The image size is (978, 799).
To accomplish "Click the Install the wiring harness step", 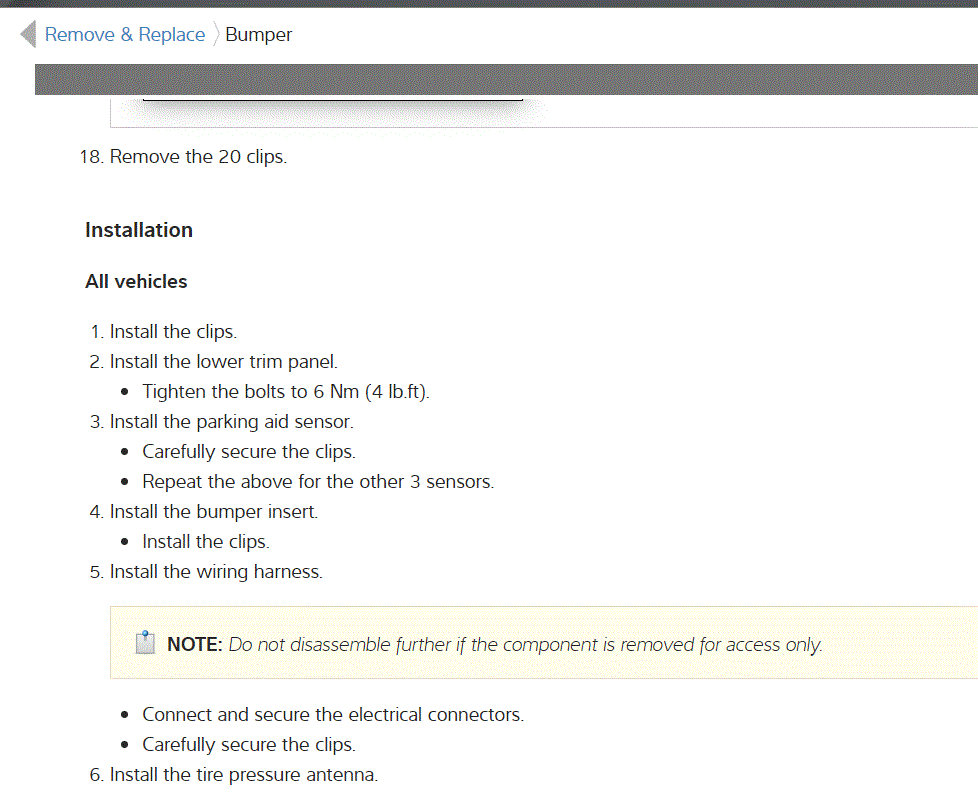I will [216, 572].
